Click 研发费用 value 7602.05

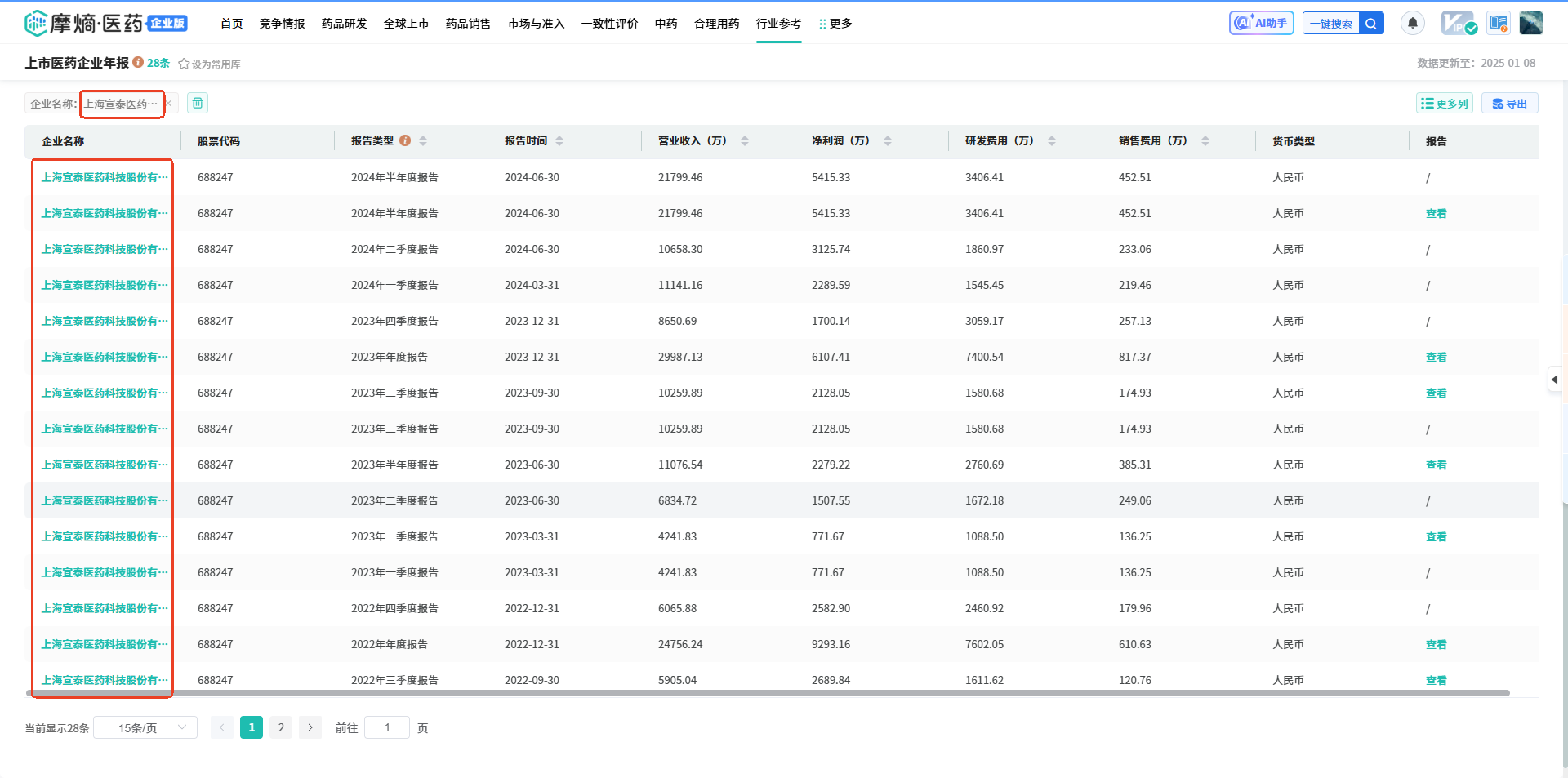point(984,644)
